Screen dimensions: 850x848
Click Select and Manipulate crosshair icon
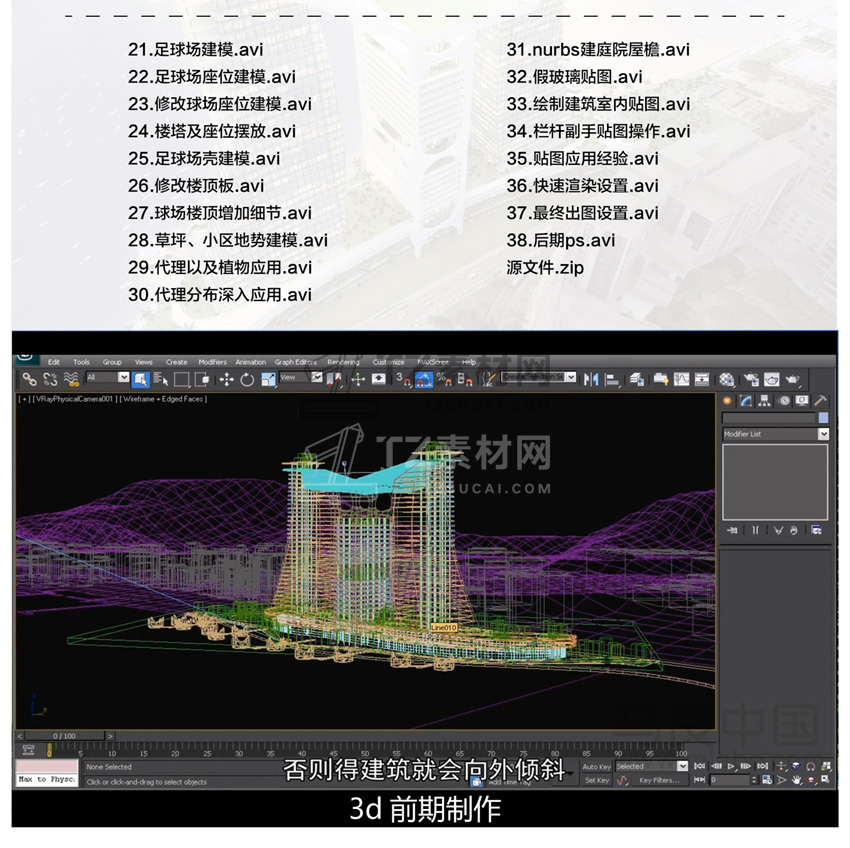358,380
